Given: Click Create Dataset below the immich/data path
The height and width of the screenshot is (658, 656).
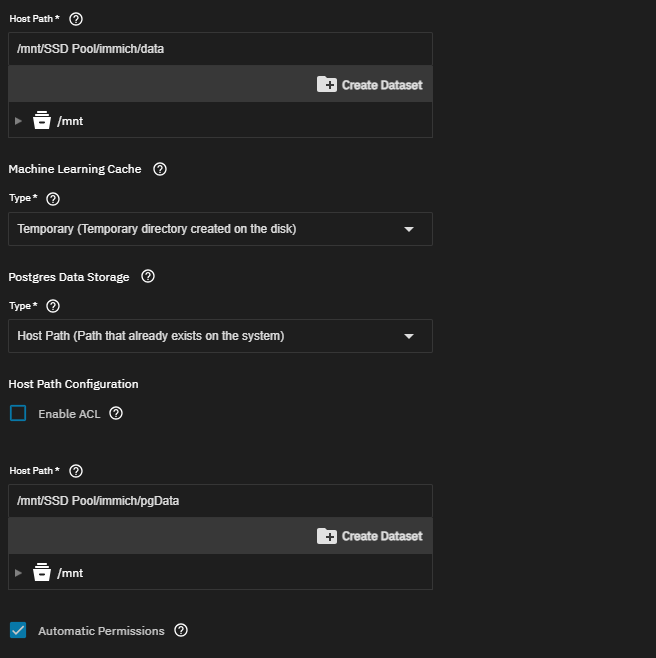Looking at the screenshot, I should pyautogui.click(x=370, y=85).
